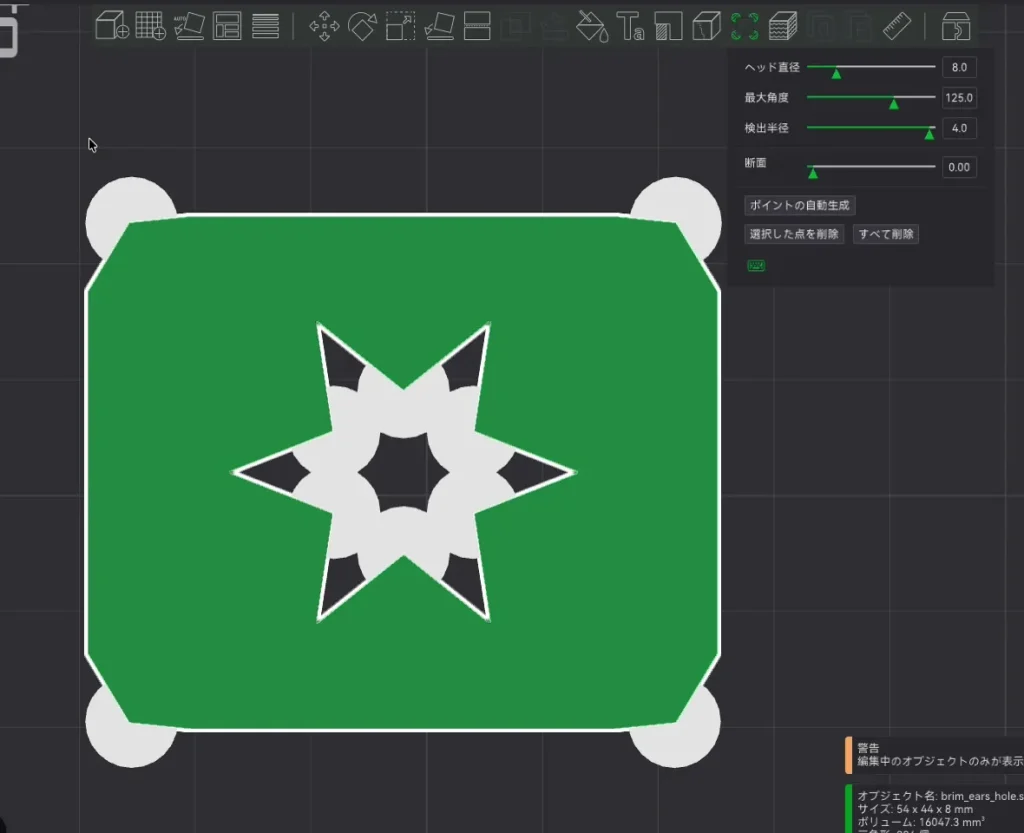
Task: Click the 断面 slider handle
Action: tap(813, 173)
